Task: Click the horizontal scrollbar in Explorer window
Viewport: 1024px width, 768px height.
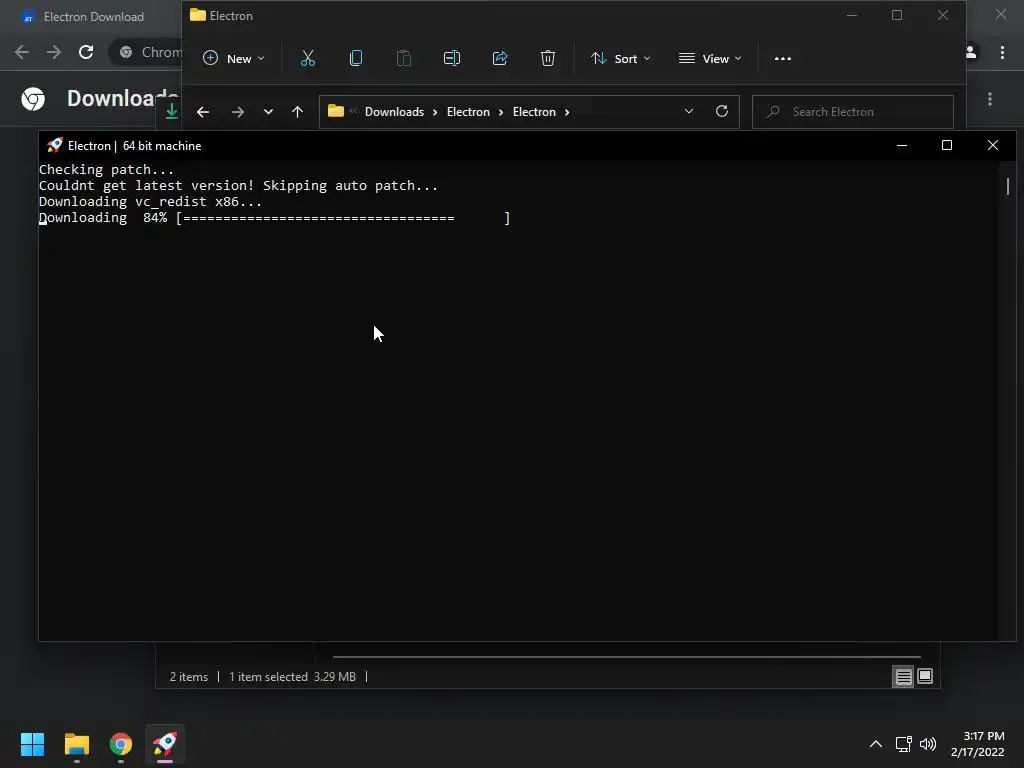Action: coord(626,656)
